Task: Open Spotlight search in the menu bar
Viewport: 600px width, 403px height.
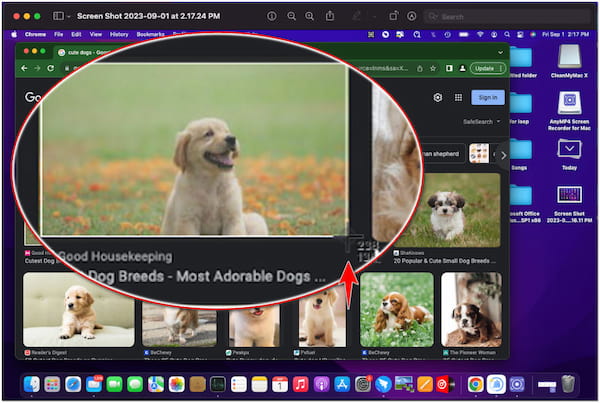Action: 507,34
